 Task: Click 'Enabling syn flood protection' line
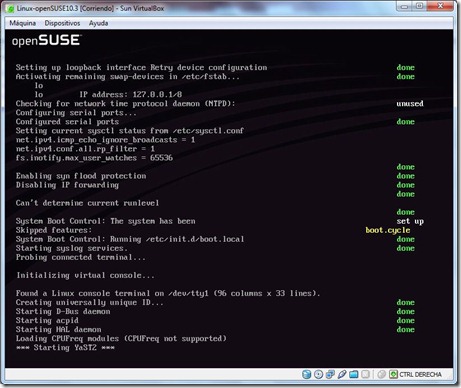81,176
